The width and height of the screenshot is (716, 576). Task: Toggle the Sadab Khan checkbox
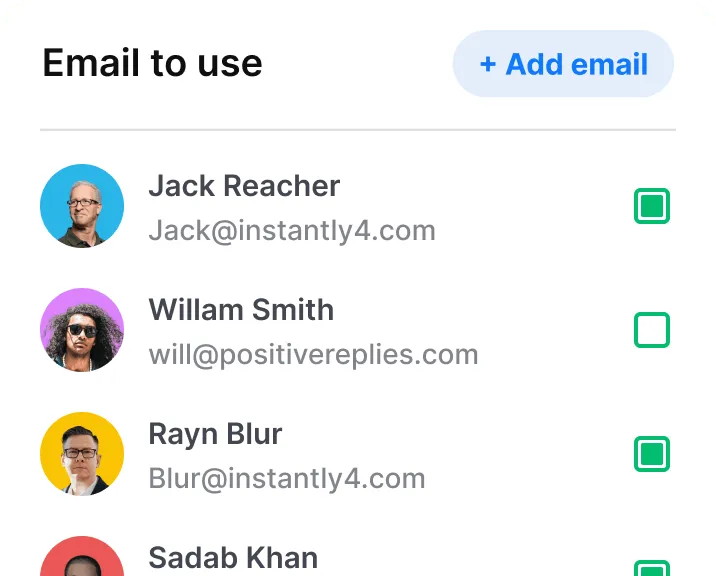click(652, 568)
